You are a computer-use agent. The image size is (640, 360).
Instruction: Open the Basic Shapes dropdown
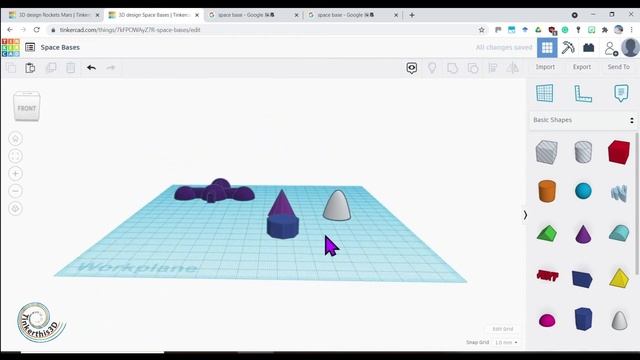pos(583,120)
